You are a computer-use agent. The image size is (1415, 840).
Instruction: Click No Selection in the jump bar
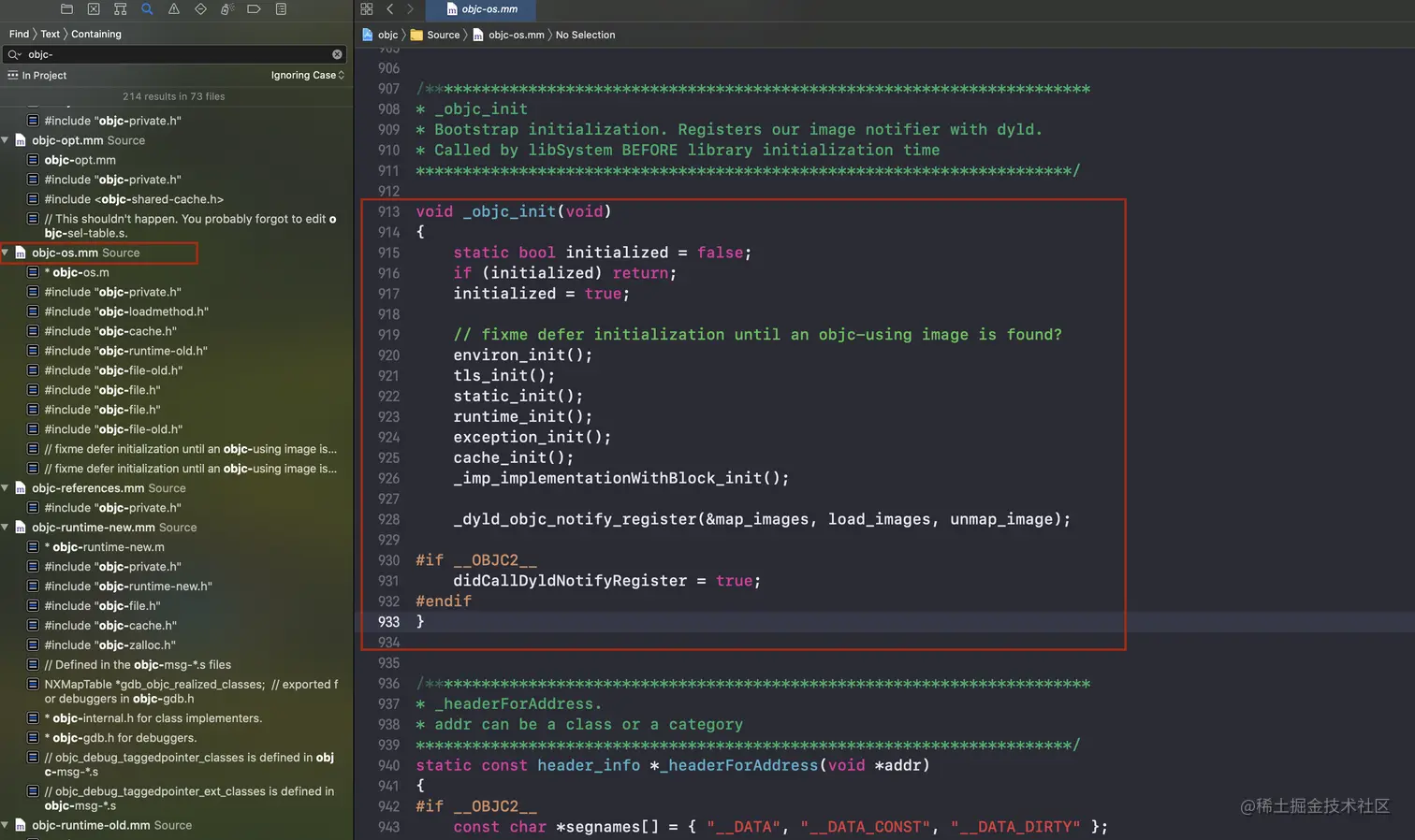tap(585, 35)
